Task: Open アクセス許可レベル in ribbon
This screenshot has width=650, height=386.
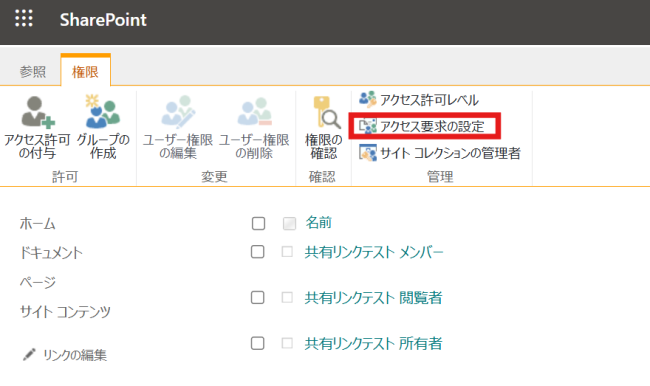Action: (419, 100)
